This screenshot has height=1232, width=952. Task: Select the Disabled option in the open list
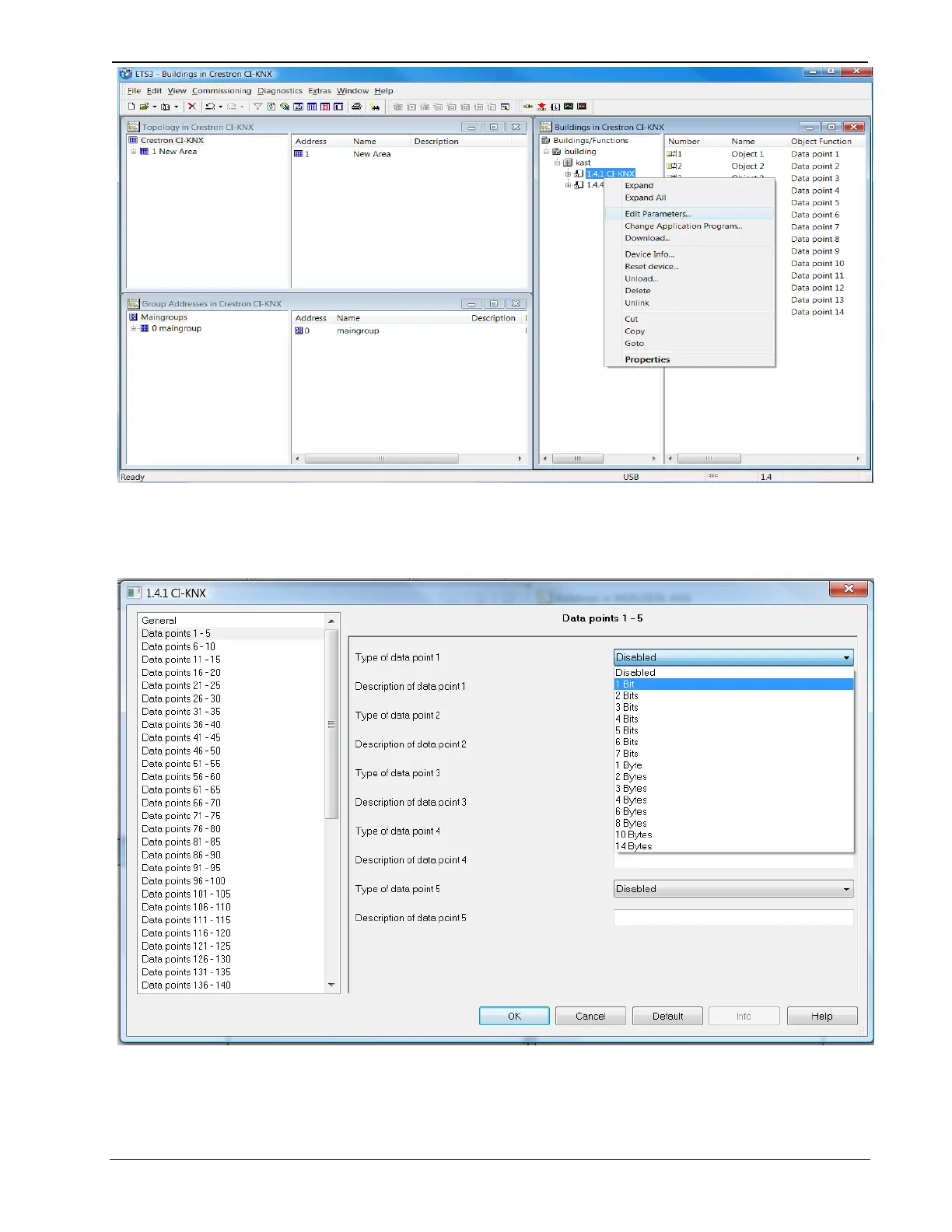point(733,673)
